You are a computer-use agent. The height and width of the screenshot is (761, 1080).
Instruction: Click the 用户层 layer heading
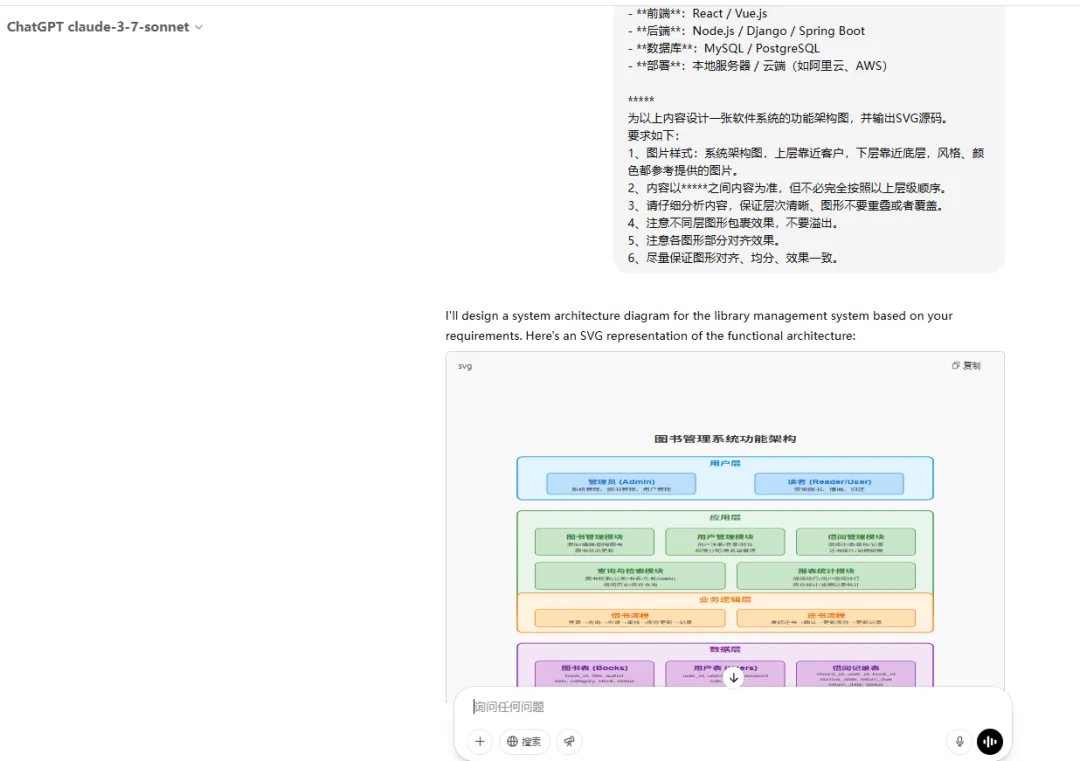[725, 463]
